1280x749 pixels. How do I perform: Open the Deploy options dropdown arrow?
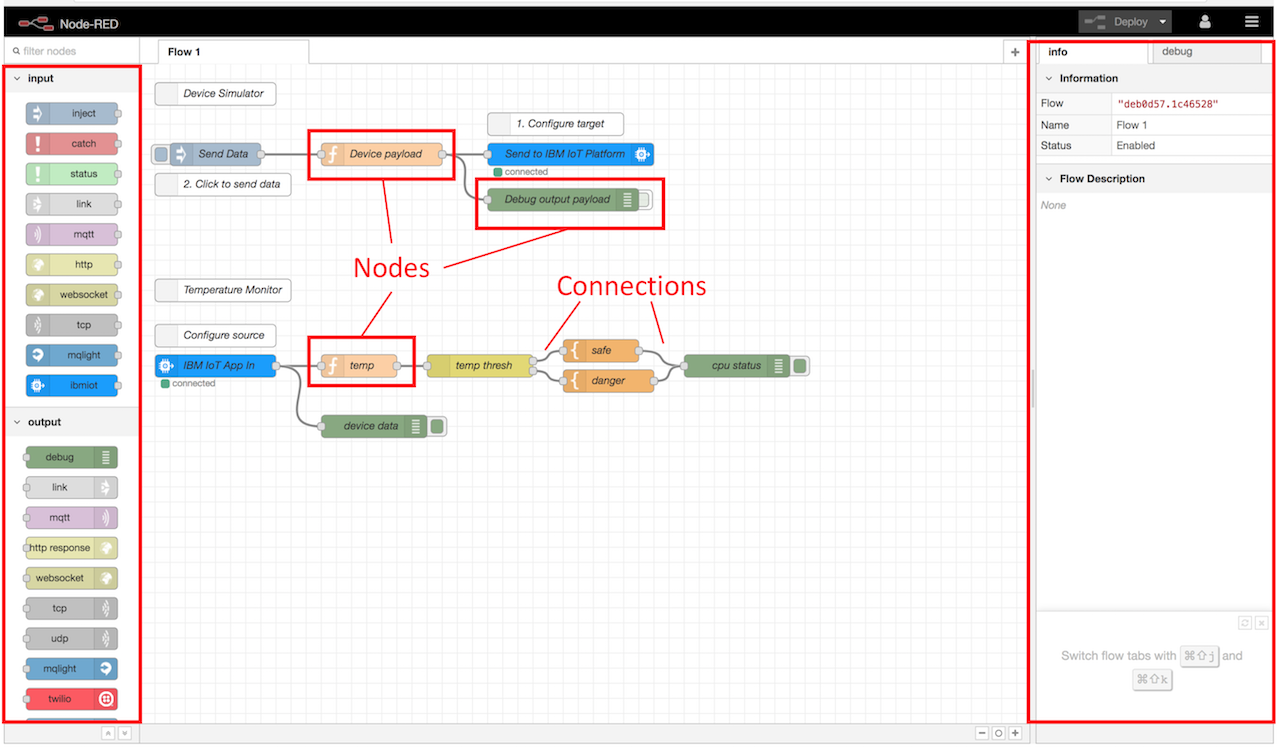pos(1163,21)
